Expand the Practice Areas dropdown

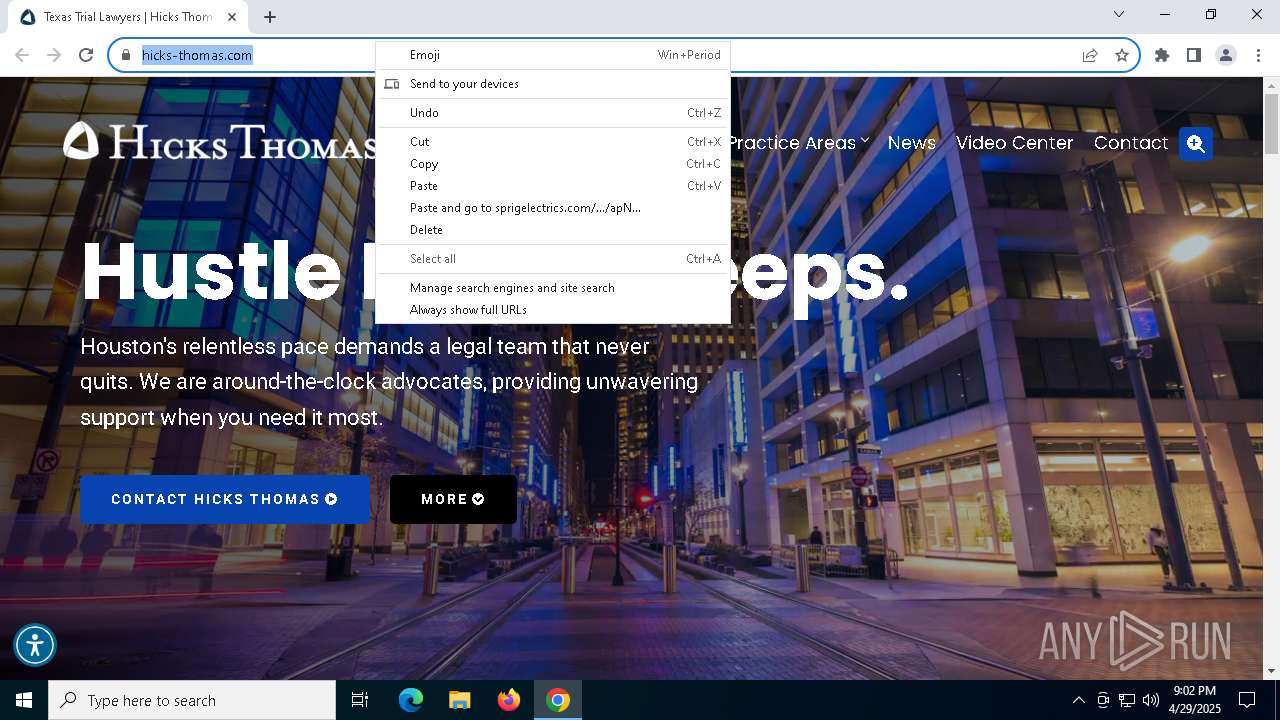(799, 143)
